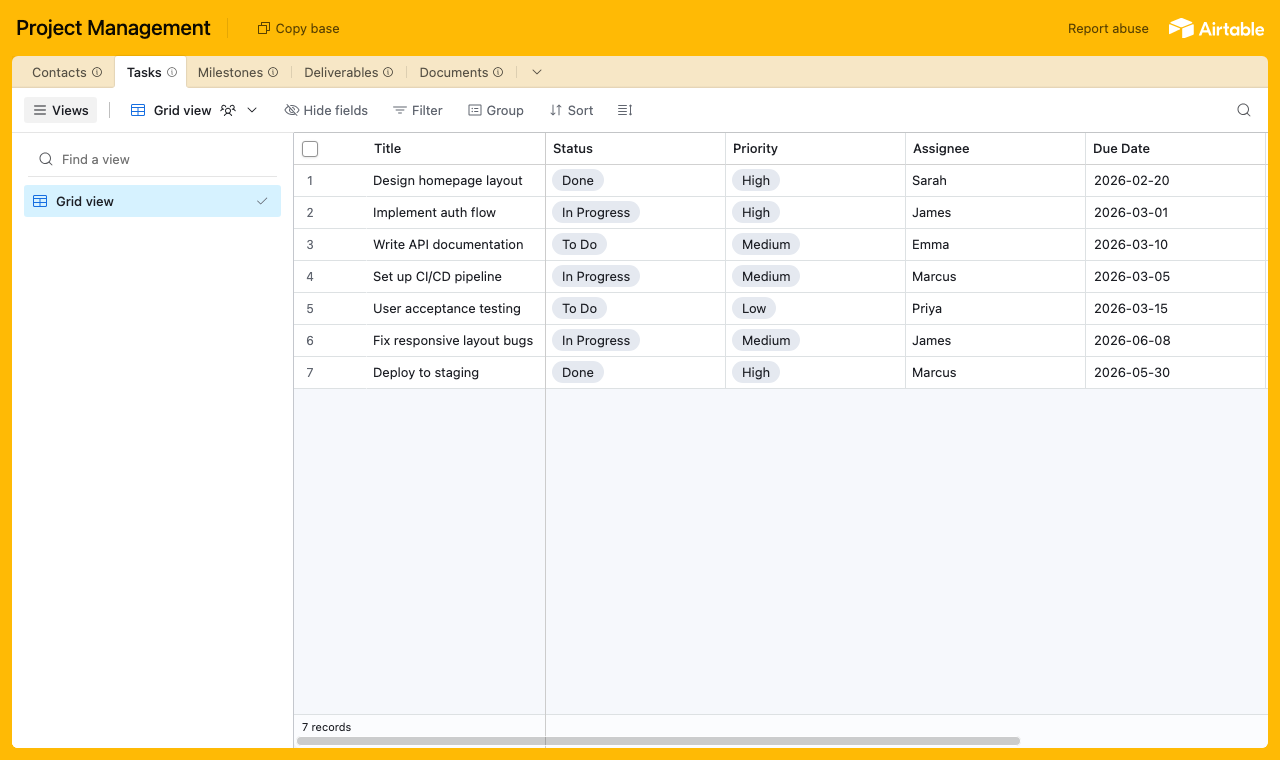Click the search magnifier icon in toolbar
Viewport: 1280px width, 760px height.
[x=1244, y=110]
